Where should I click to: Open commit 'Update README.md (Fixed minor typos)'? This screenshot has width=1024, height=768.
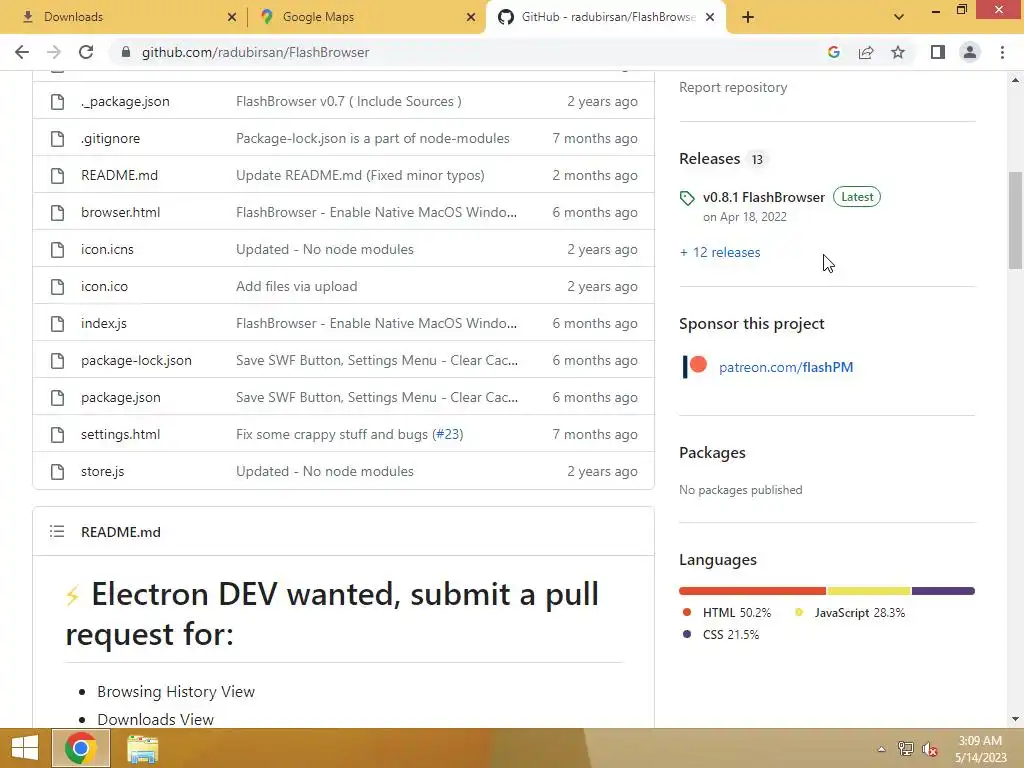[360, 175]
